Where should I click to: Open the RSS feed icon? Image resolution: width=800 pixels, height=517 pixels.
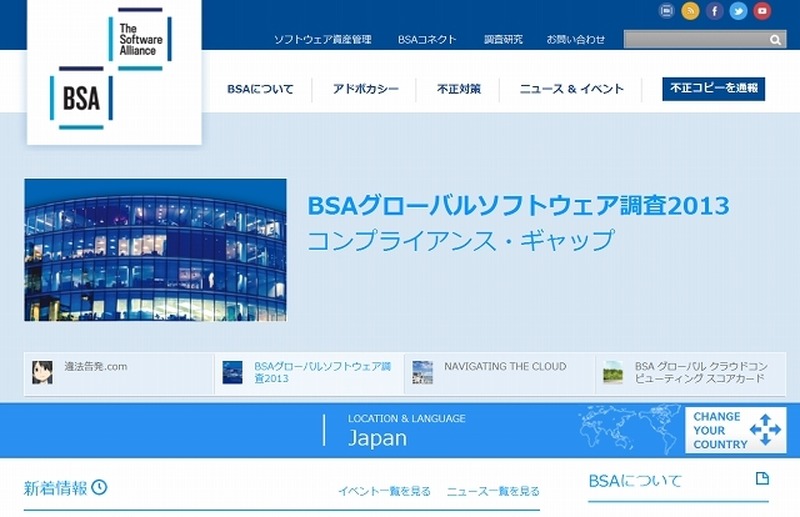[x=690, y=11]
